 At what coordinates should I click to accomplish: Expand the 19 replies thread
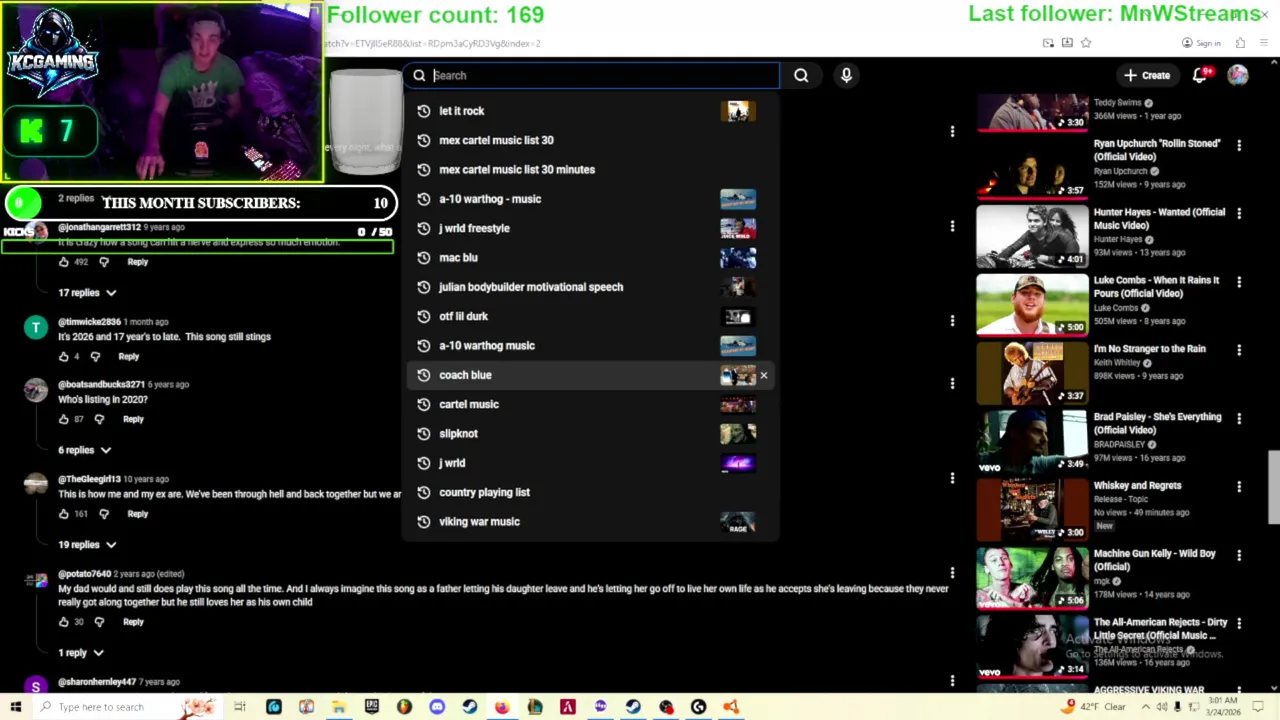[87, 545]
